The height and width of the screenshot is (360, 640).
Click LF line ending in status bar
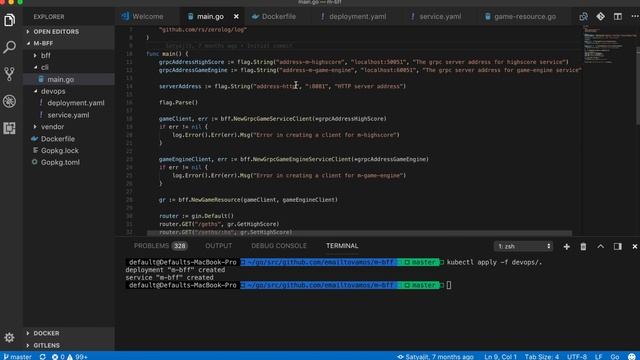(x=598, y=357)
